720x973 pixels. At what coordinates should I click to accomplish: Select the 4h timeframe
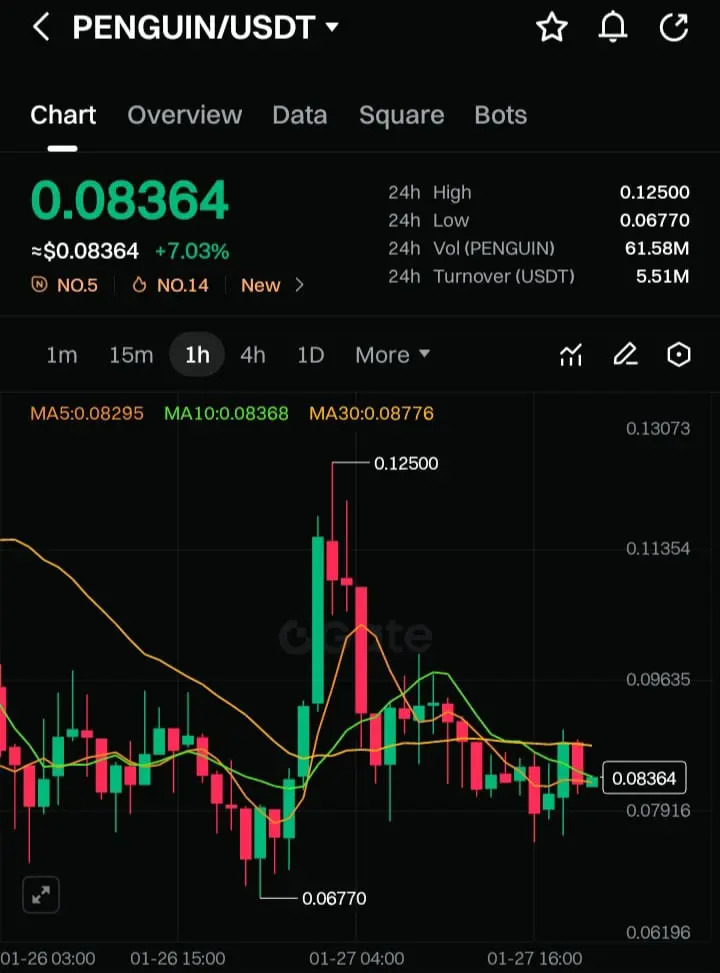pyautogui.click(x=253, y=355)
